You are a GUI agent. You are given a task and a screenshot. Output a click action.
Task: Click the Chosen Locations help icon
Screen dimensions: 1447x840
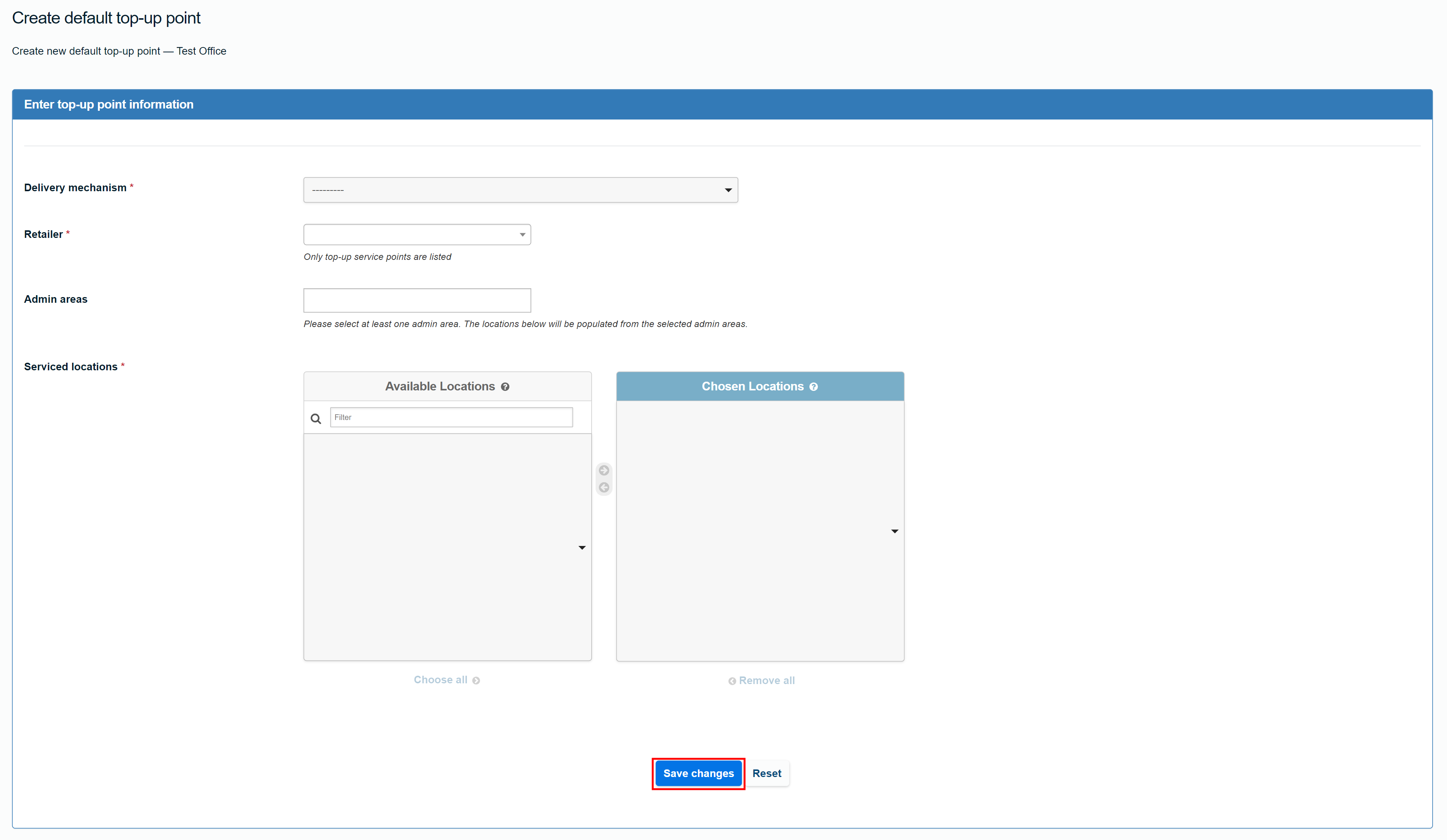pyautogui.click(x=814, y=387)
